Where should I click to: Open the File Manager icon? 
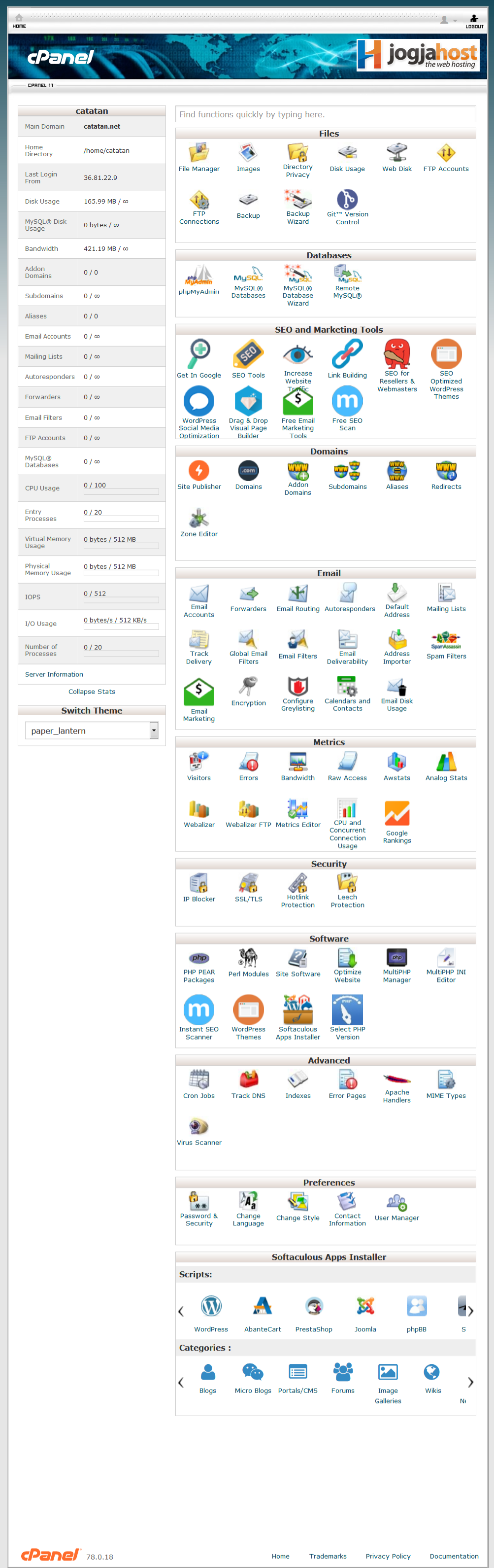[x=199, y=156]
